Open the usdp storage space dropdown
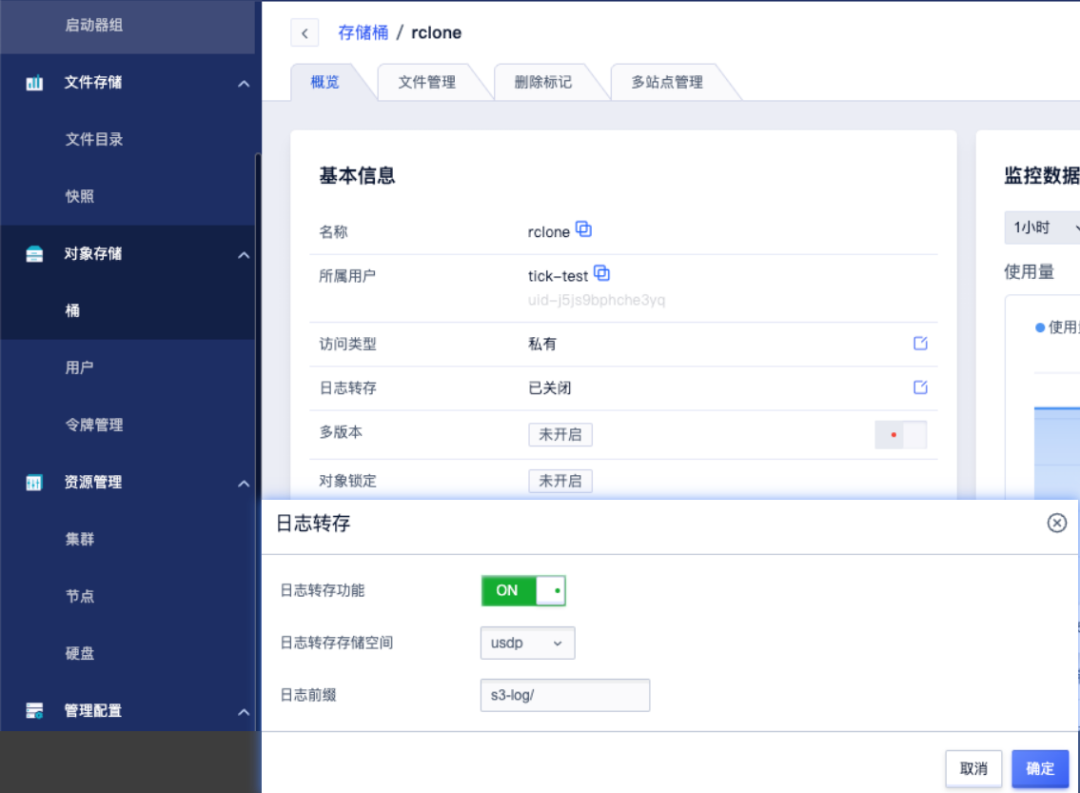Image resolution: width=1080 pixels, height=793 pixels. 527,643
